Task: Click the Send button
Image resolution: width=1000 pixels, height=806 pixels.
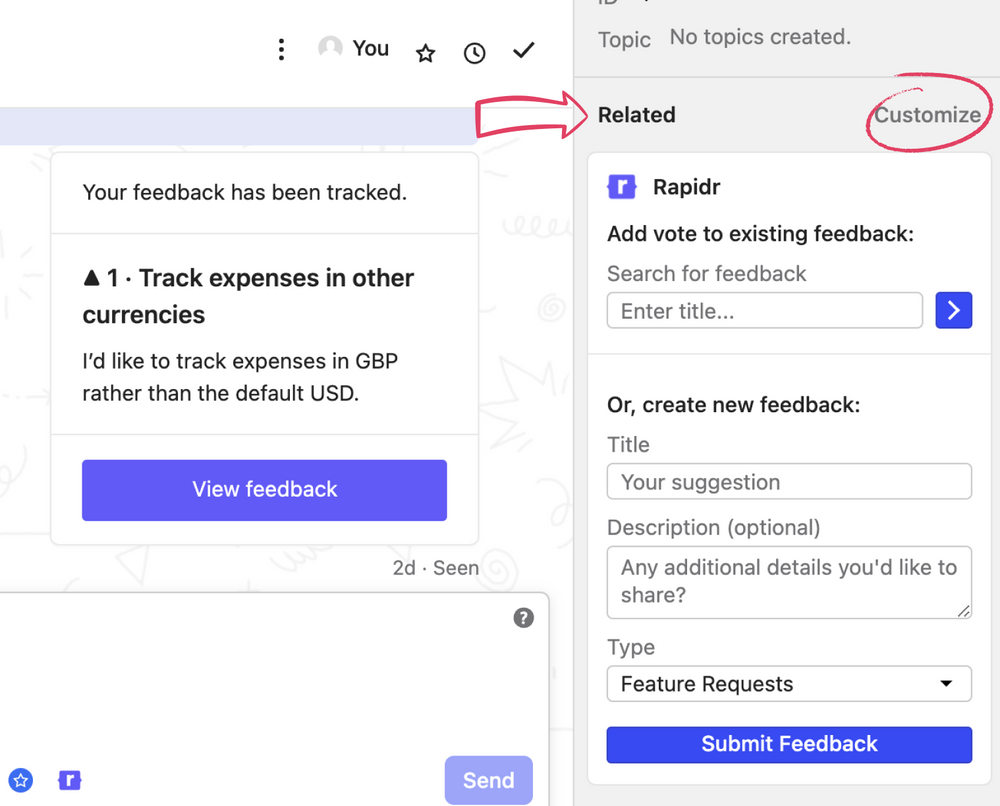Action: [488, 780]
